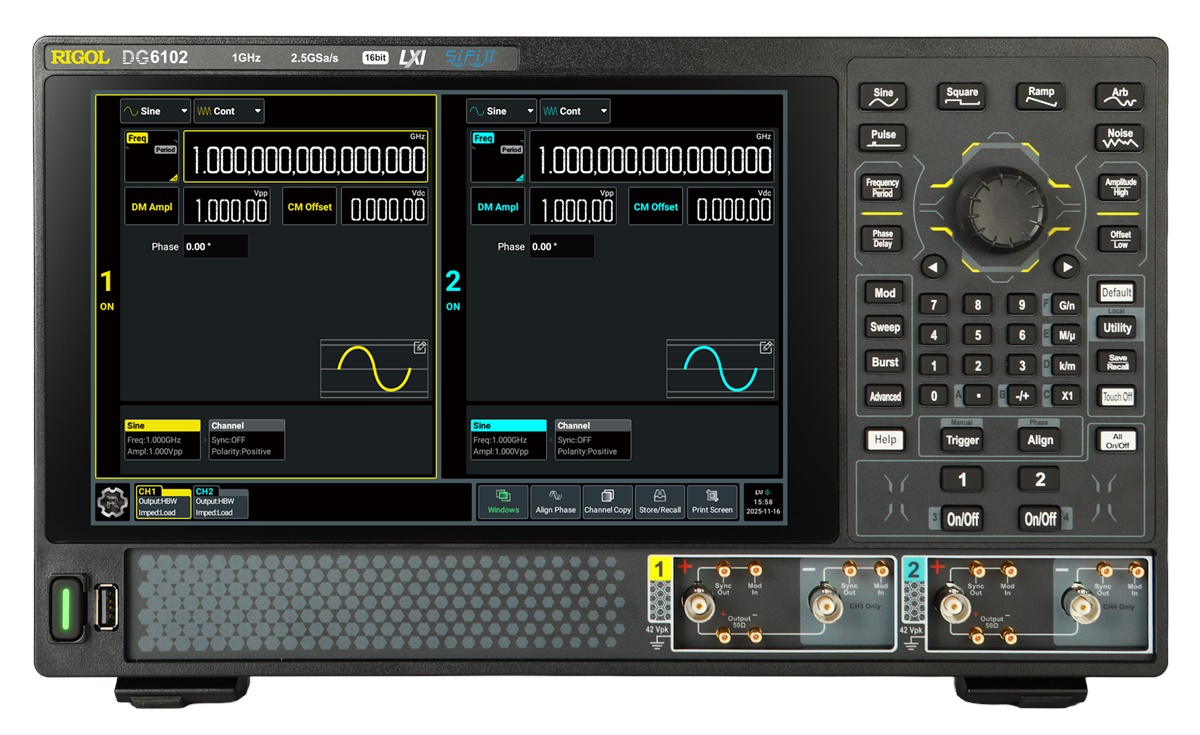Expand the channel 1 Cont mode dropdown

229,111
